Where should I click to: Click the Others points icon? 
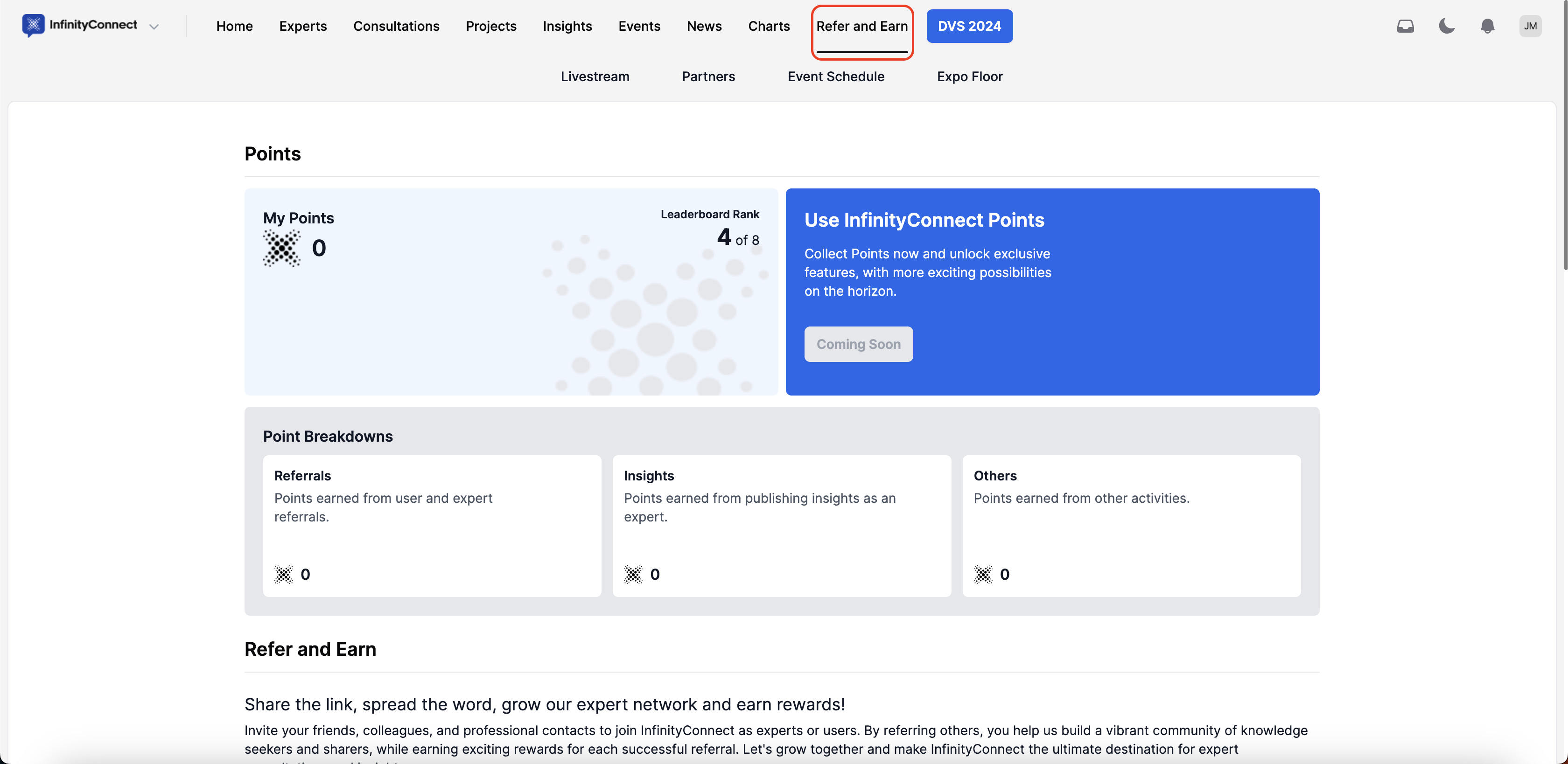[x=983, y=574]
